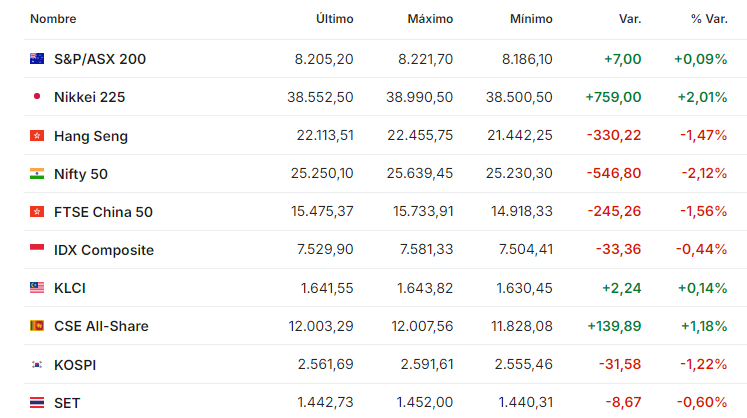Go to the Hang Seng index link
This screenshot has height=418, width=747.
[x=91, y=136]
